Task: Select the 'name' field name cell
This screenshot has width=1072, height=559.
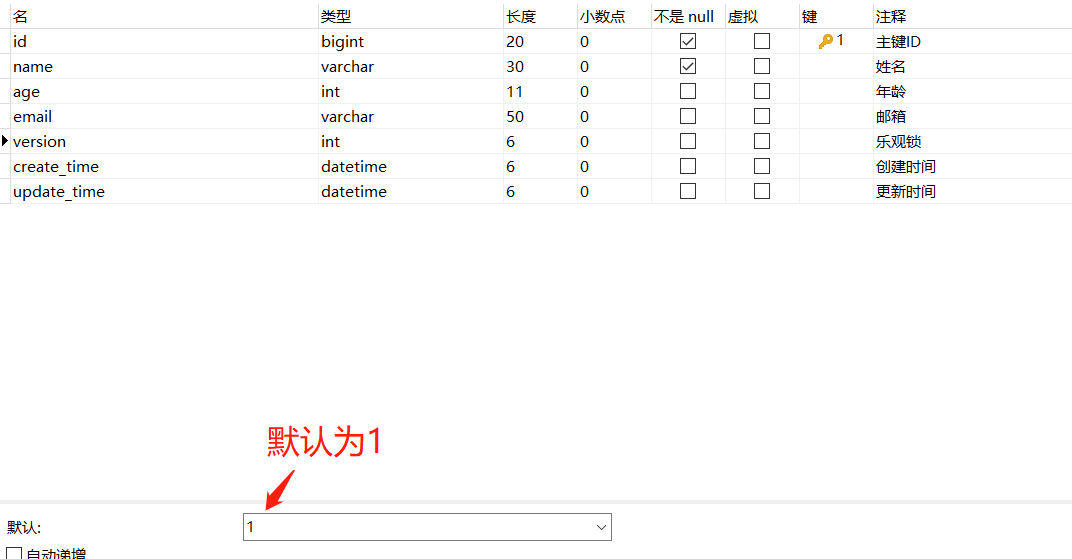Action: point(165,66)
